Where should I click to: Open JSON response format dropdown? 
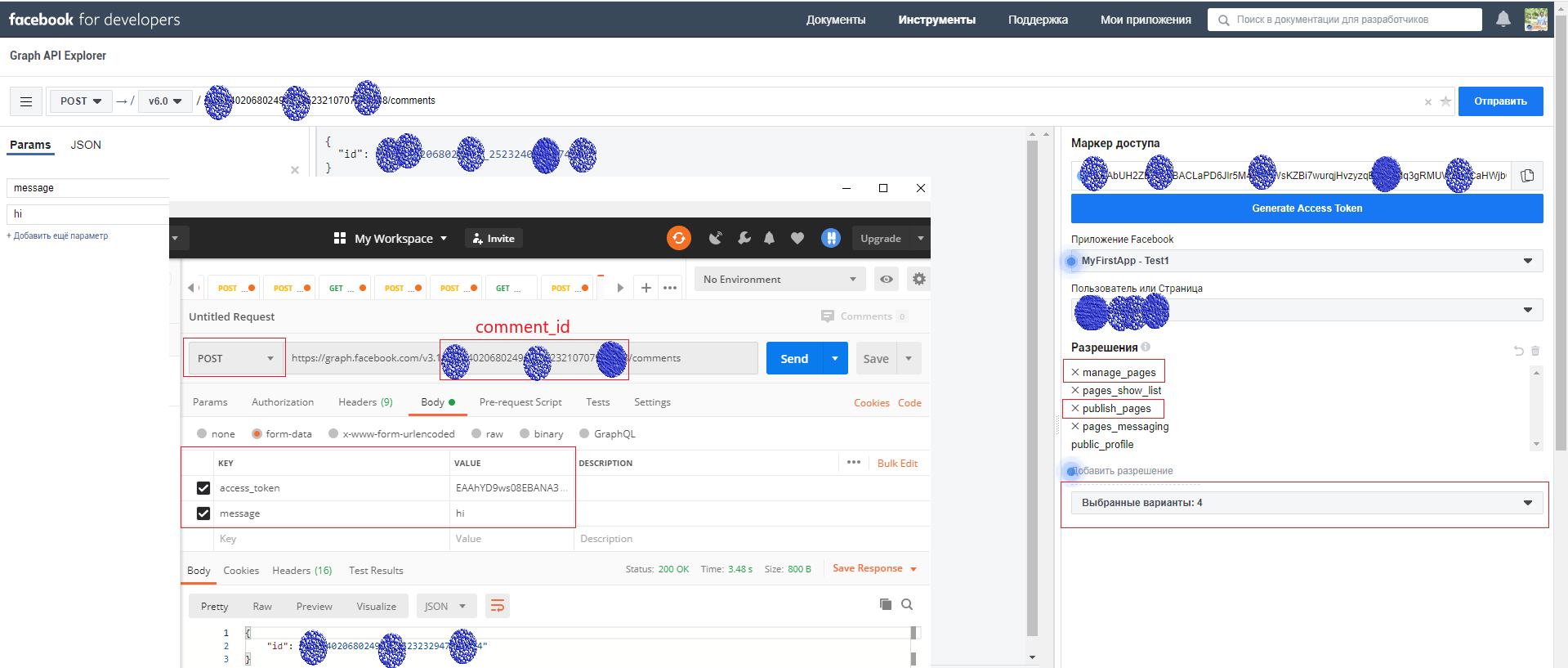(446, 606)
